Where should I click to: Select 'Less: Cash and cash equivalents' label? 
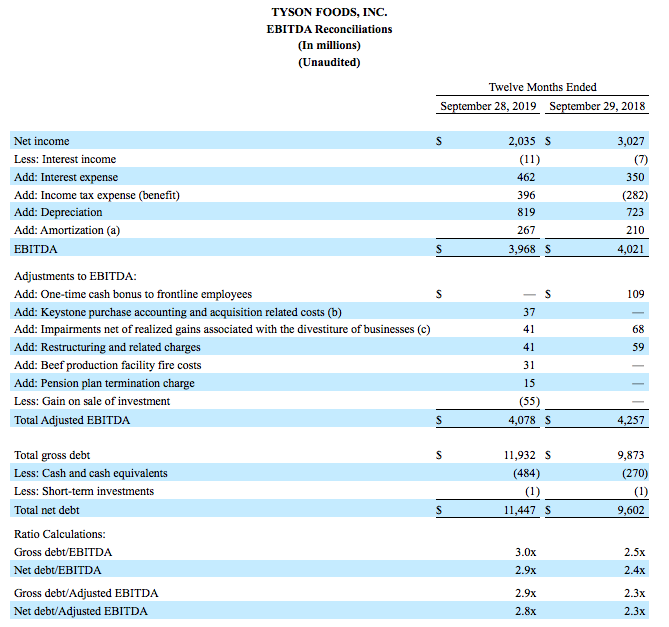[90, 473]
